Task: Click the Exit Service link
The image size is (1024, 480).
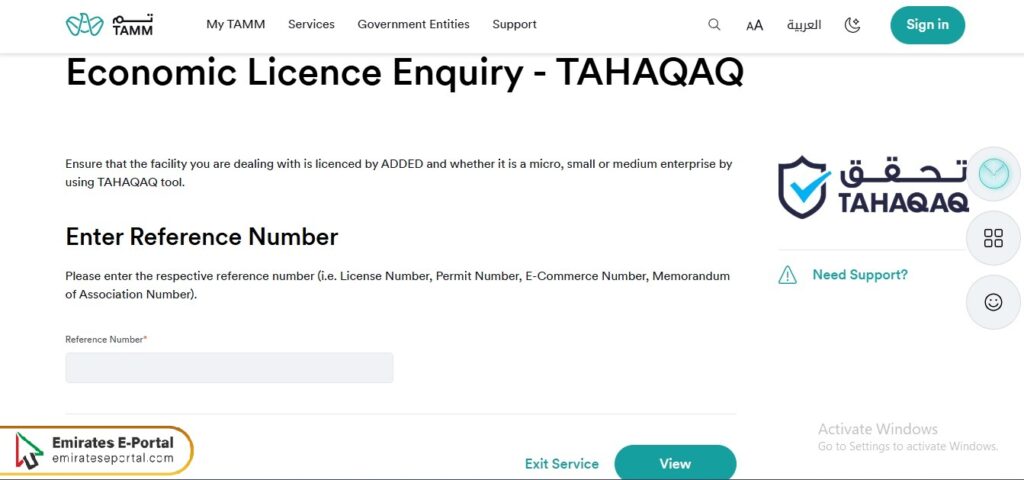Action: pos(562,464)
